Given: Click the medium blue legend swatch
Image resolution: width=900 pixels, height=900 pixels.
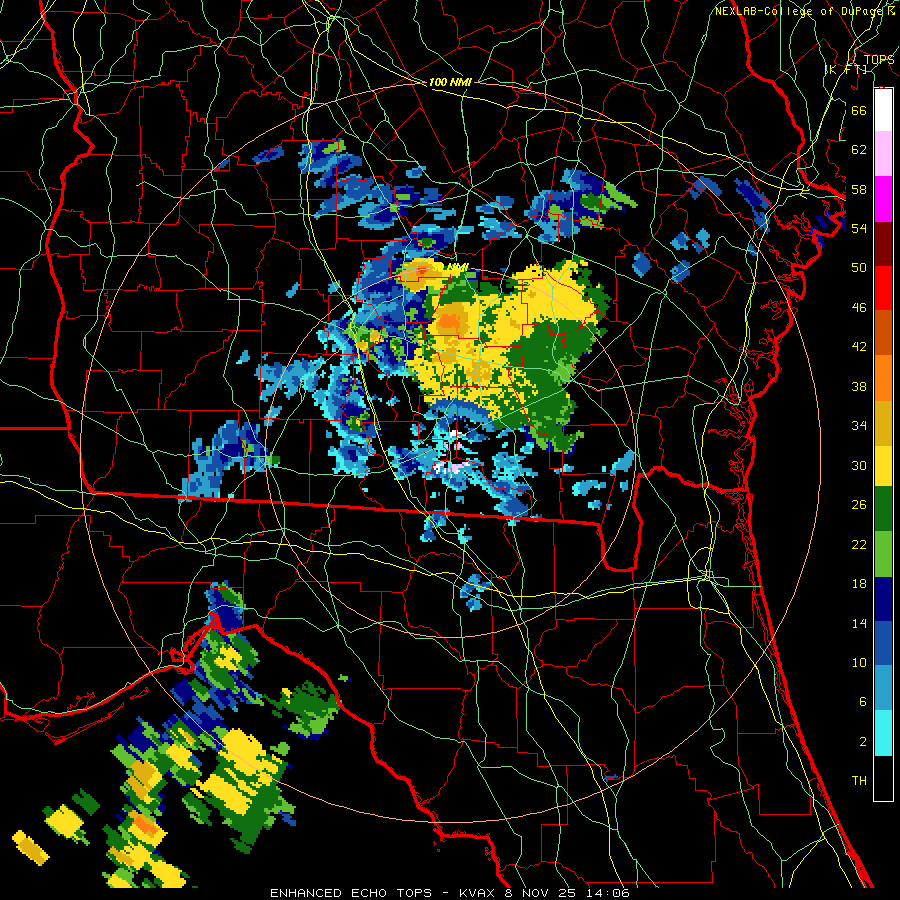Looking at the screenshot, I should [883, 643].
